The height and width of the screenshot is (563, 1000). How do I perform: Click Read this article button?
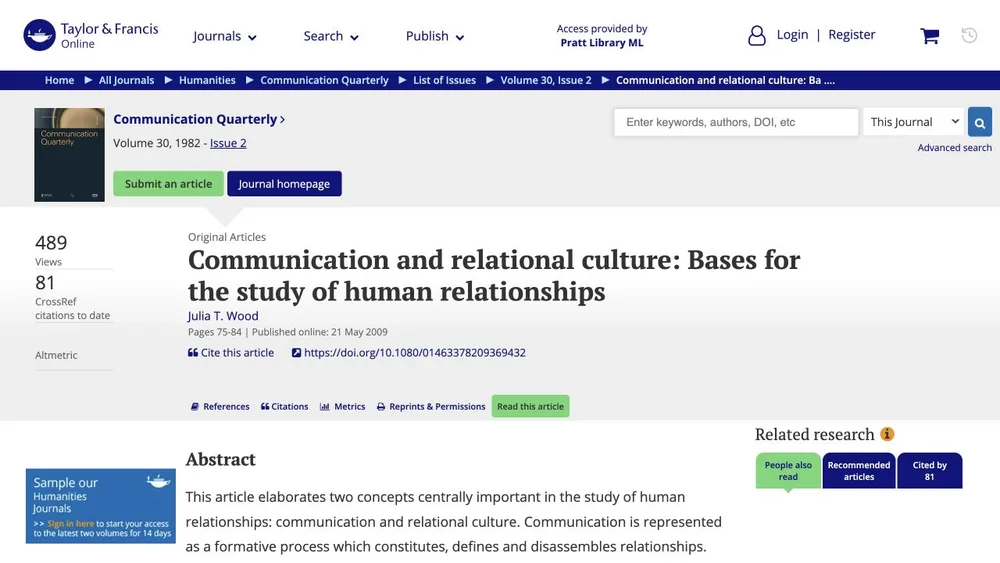[531, 406]
